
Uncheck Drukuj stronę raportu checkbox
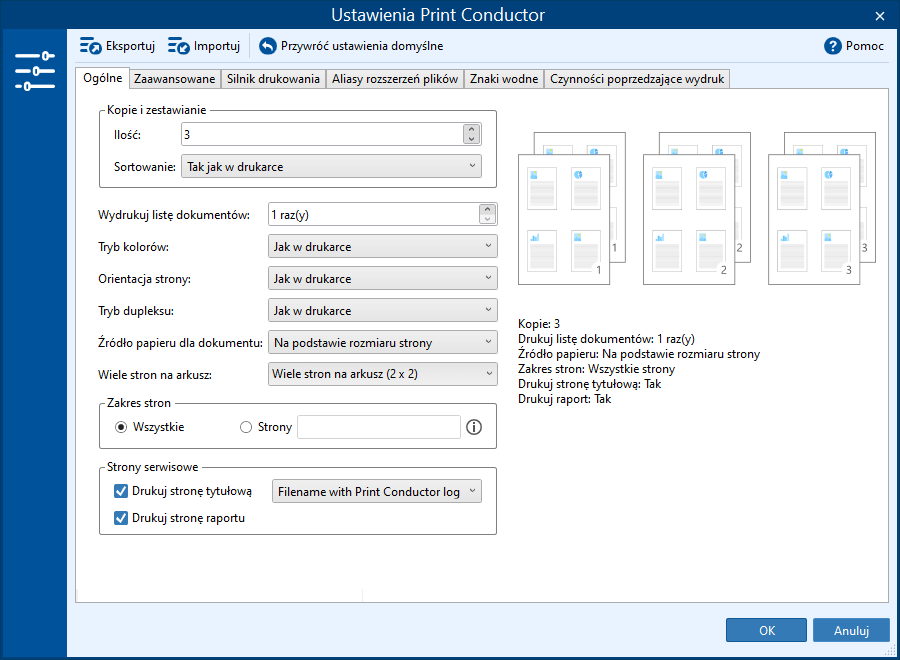121,518
